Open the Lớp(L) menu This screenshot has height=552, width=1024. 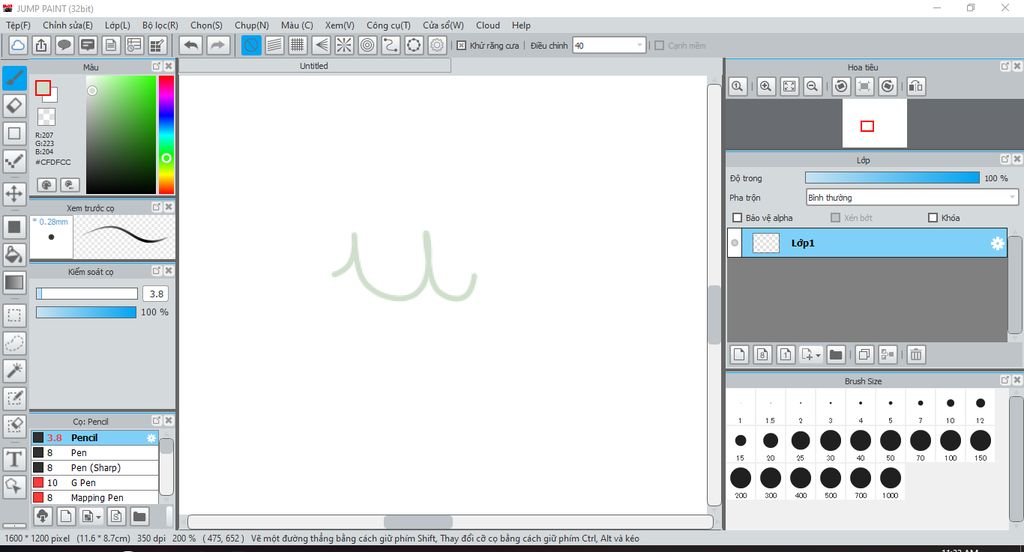point(118,25)
